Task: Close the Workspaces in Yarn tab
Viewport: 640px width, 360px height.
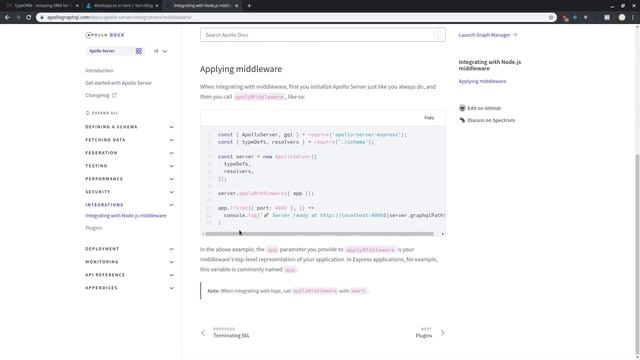Action: pyautogui.click(x=157, y=6)
